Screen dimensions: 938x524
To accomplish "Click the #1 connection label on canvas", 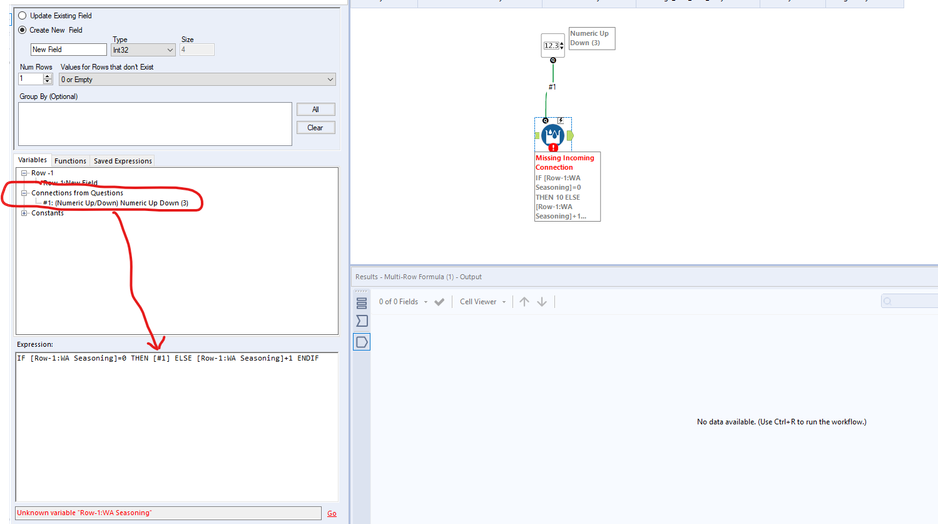I will pyautogui.click(x=552, y=87).
